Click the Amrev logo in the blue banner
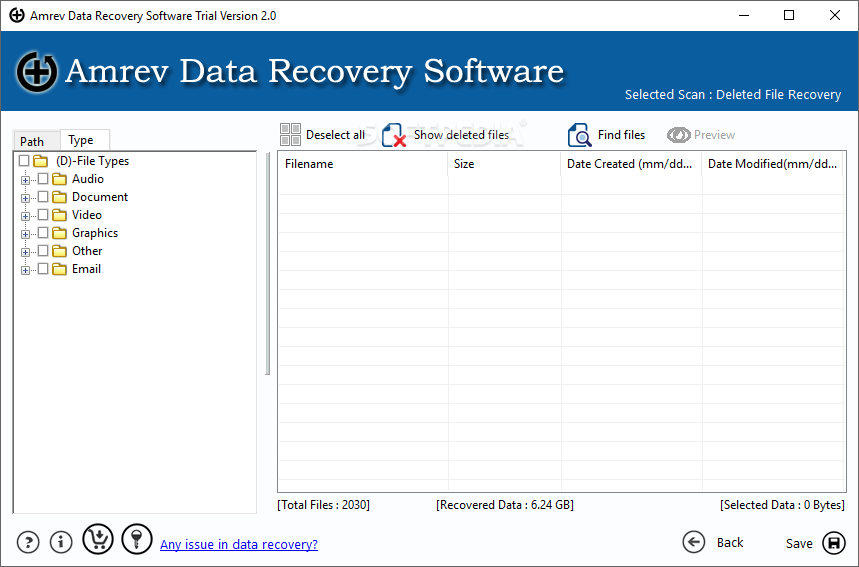Screen dimensions: 859x567 [x=37, y=72]
